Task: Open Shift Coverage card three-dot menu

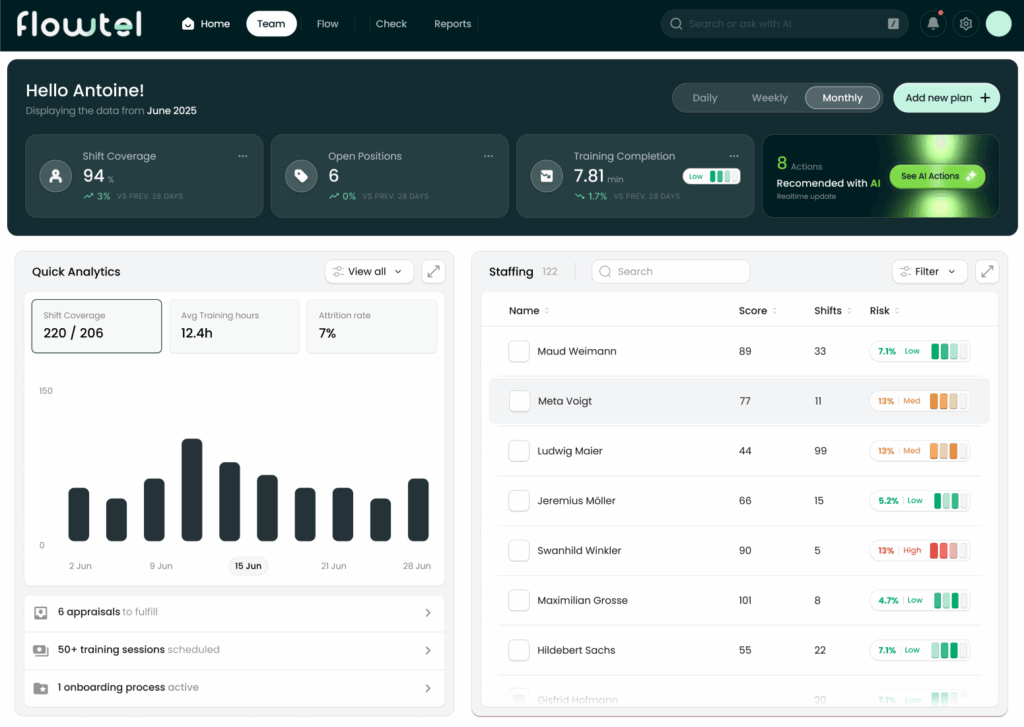Action: click(243, 156)
